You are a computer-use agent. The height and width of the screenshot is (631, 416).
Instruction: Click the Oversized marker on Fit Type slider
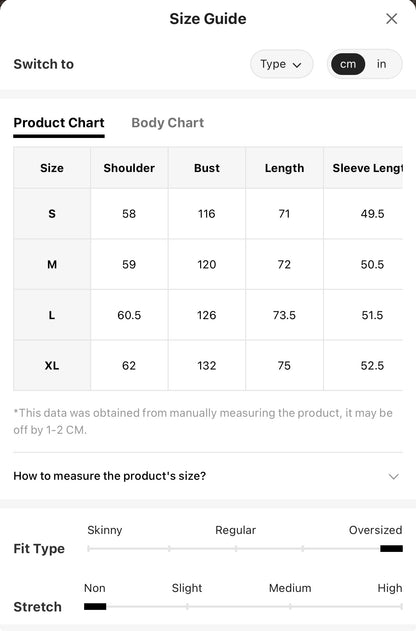coord(391,549)
